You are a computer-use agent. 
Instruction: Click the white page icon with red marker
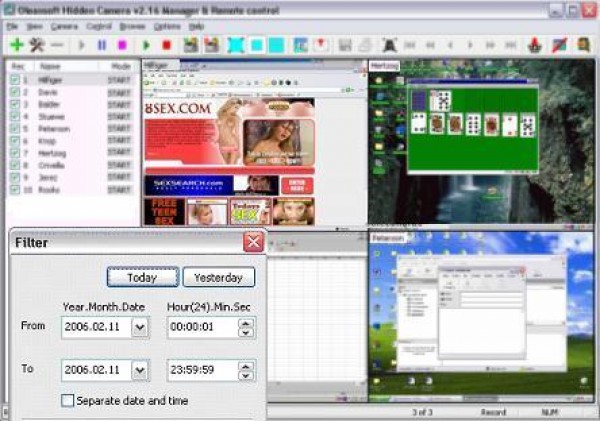pos(321,45)
